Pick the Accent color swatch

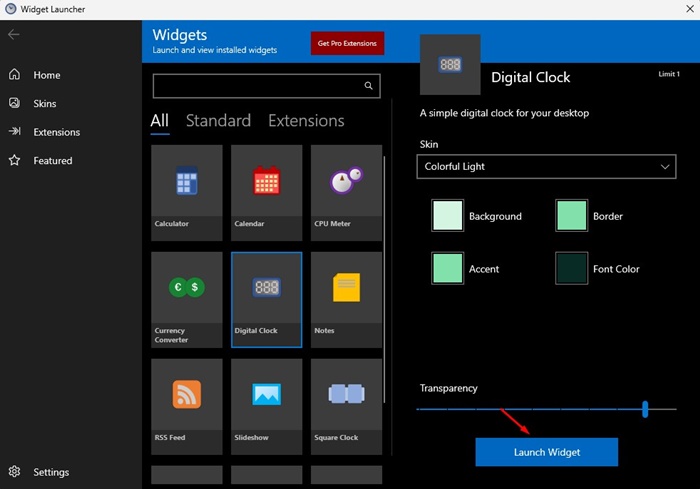[447, 268]
